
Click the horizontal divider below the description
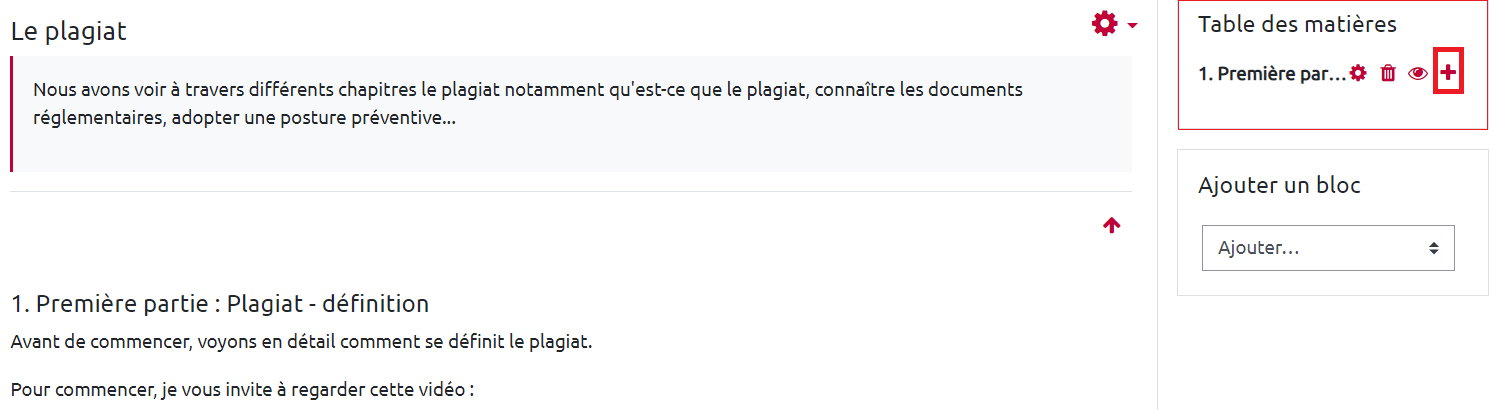[570, 191]
